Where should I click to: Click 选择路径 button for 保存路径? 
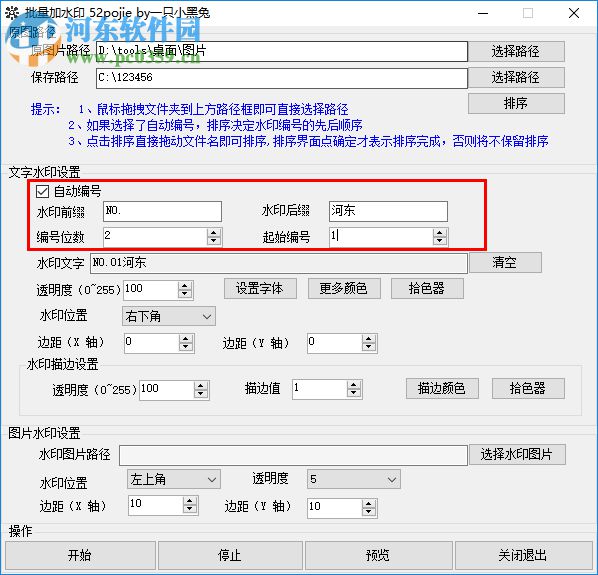[516, 78]
